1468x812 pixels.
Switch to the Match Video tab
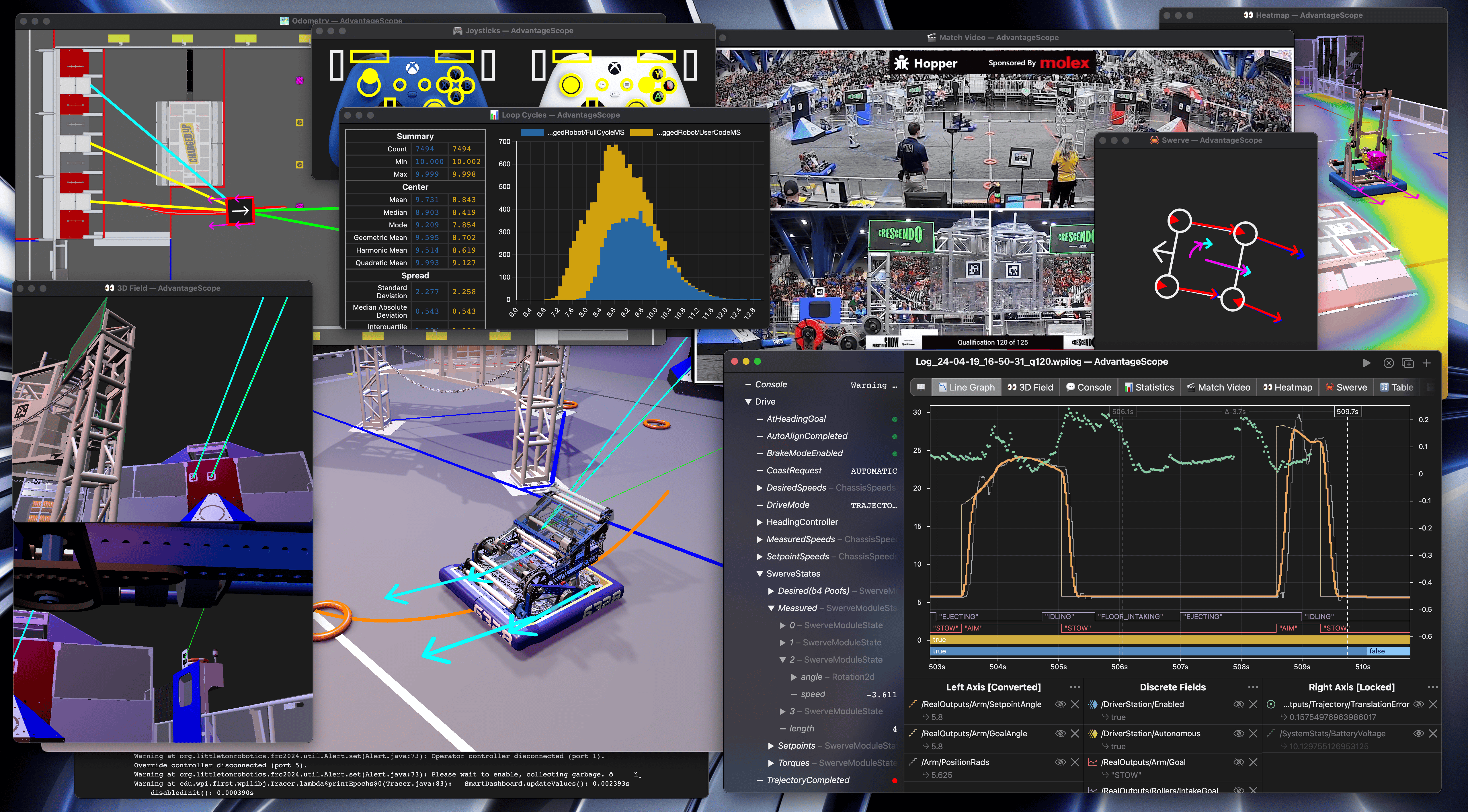pos(1218,387)
